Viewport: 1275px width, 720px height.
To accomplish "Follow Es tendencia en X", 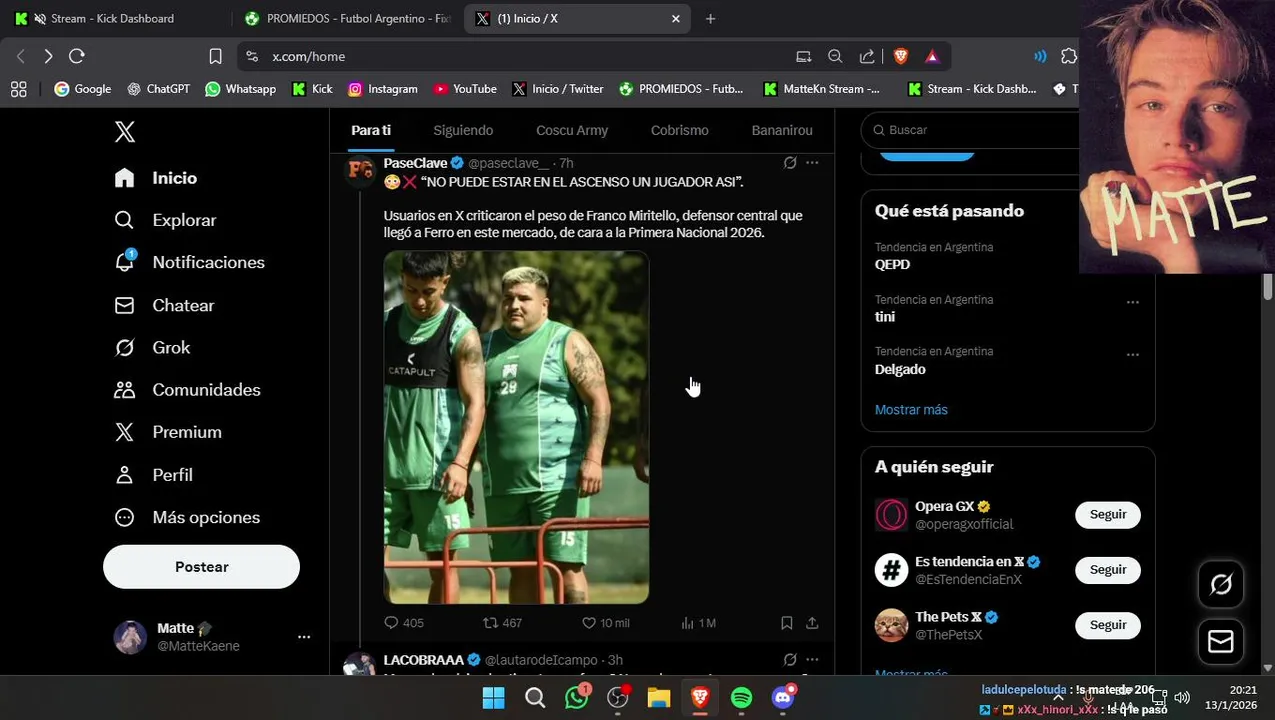I will pos(1108,570).
